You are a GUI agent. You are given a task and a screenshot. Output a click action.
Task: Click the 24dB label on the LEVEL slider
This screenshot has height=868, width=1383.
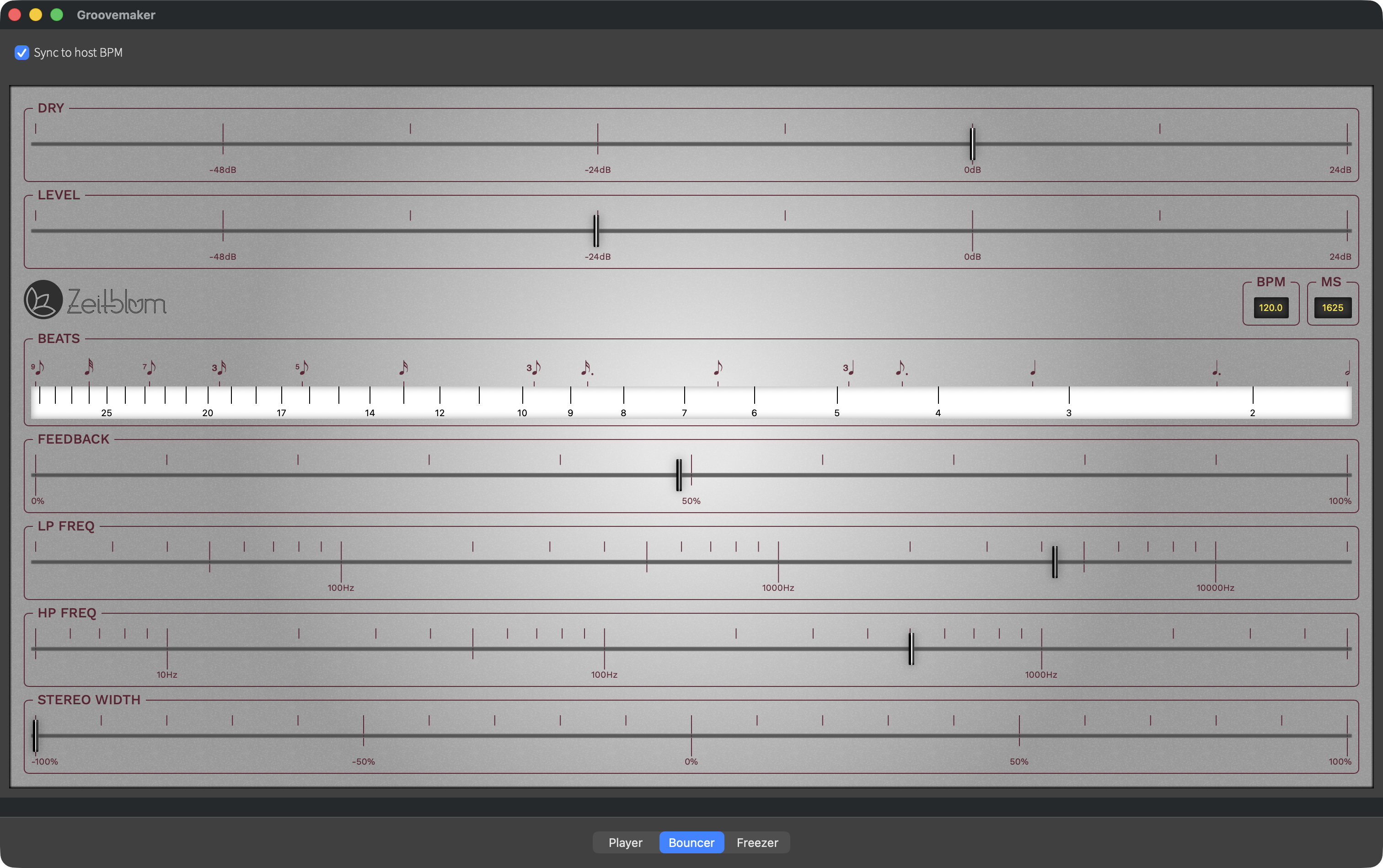(1340, 257)
